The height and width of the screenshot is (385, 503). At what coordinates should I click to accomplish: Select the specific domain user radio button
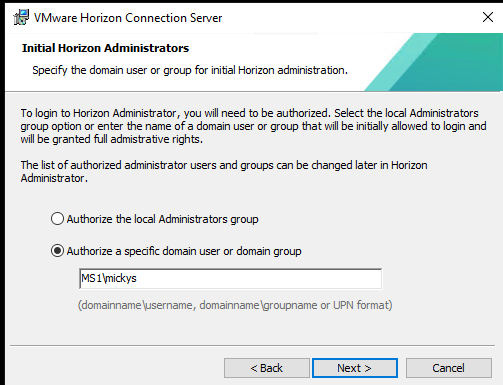[x=57, y=251]
